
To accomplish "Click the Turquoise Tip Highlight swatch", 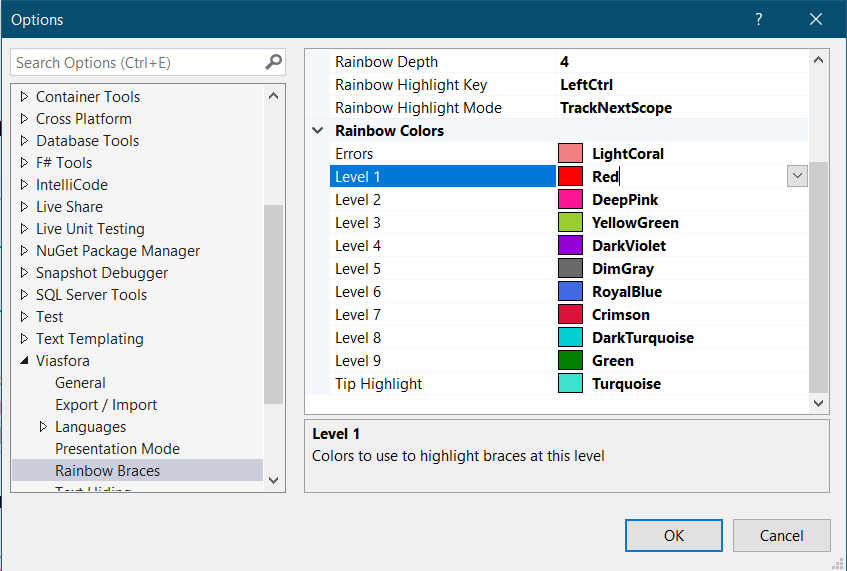I will pyautogui.click(x=570, y=384).
